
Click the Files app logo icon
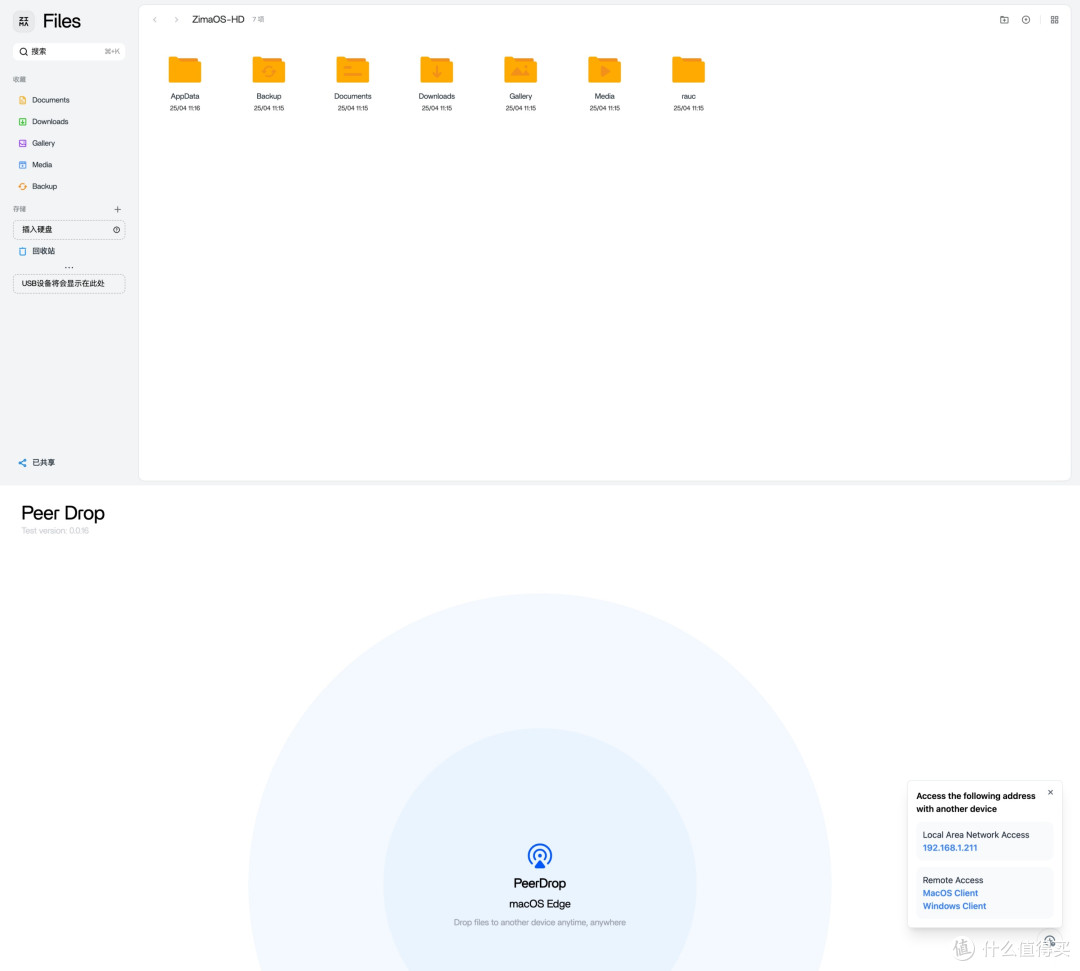[x=23, y=21]
